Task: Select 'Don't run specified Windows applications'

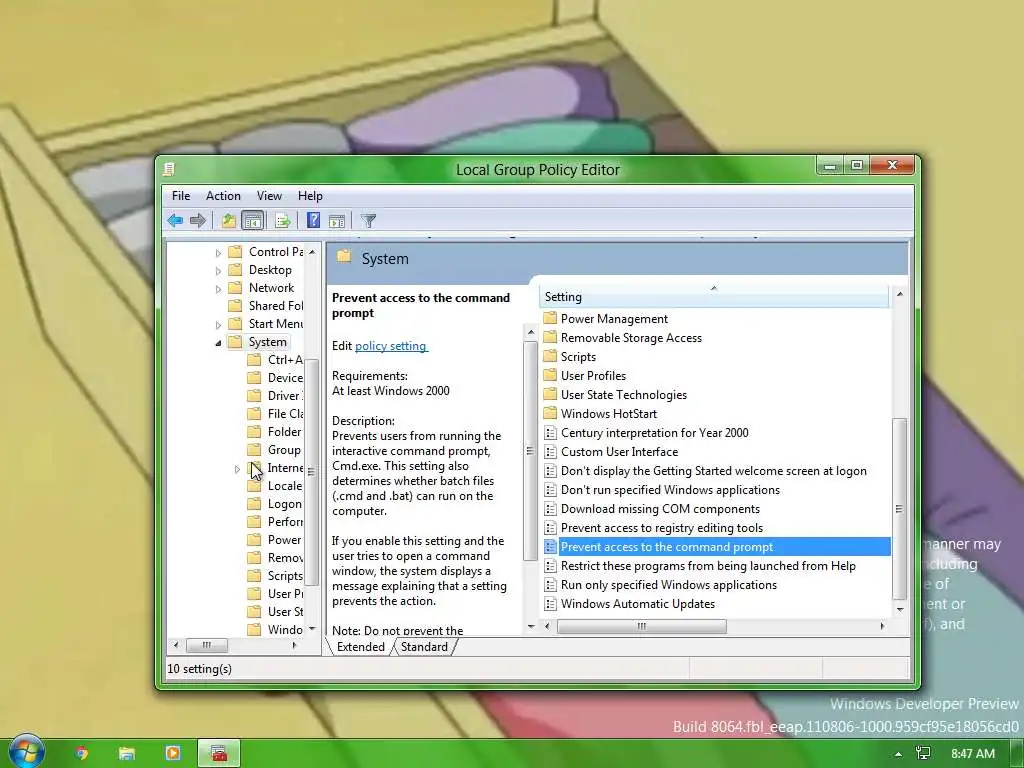Action: click(670, 490)
